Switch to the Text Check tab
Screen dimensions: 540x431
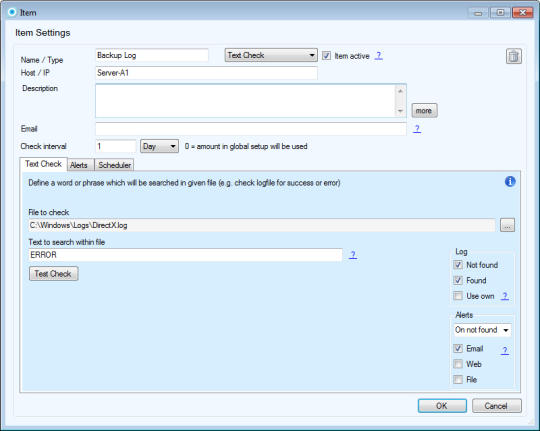43,164
